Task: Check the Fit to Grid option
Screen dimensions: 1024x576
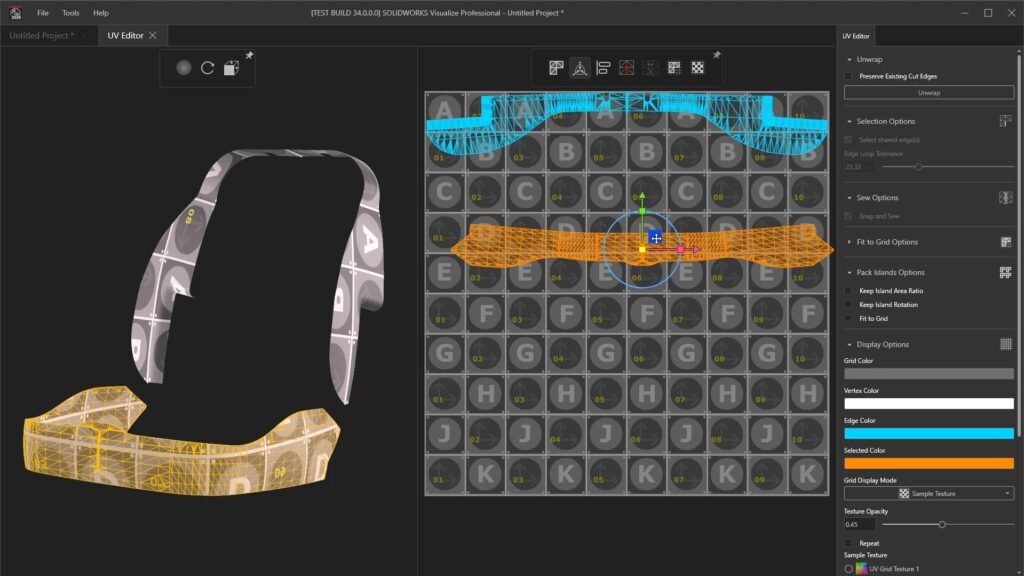Action: [848, 319]
